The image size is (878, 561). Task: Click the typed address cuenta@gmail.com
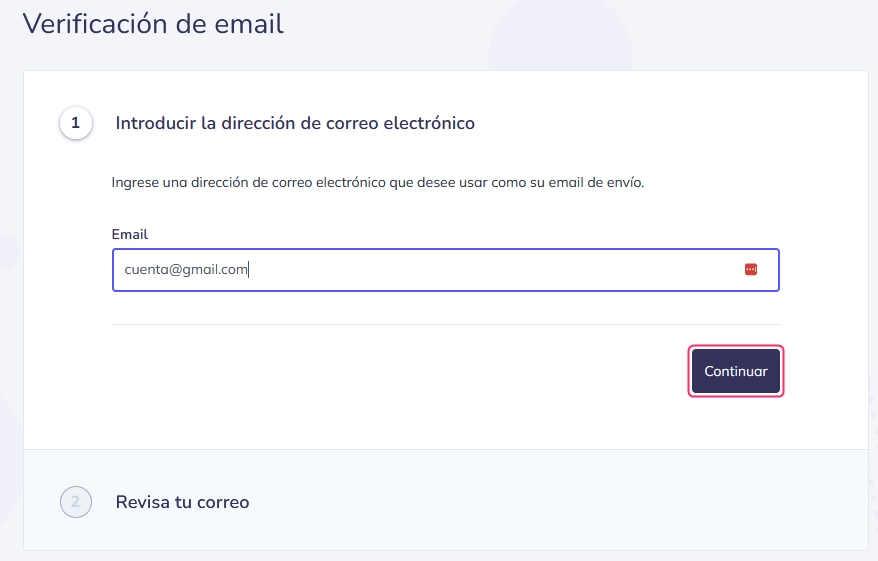[x=186, y=269]
